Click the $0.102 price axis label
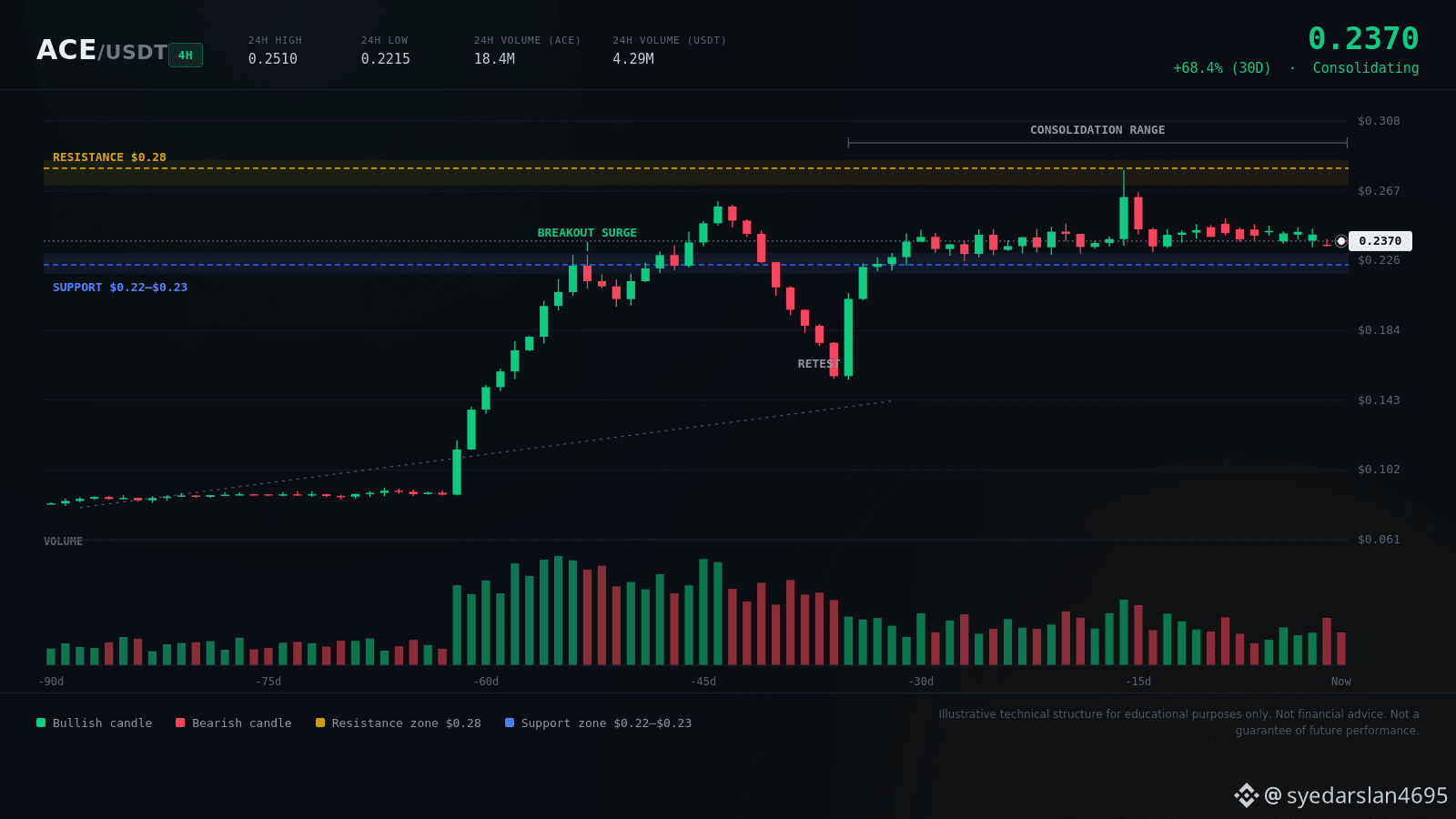Screen dimensions: 1456x819 [1379, 470]
